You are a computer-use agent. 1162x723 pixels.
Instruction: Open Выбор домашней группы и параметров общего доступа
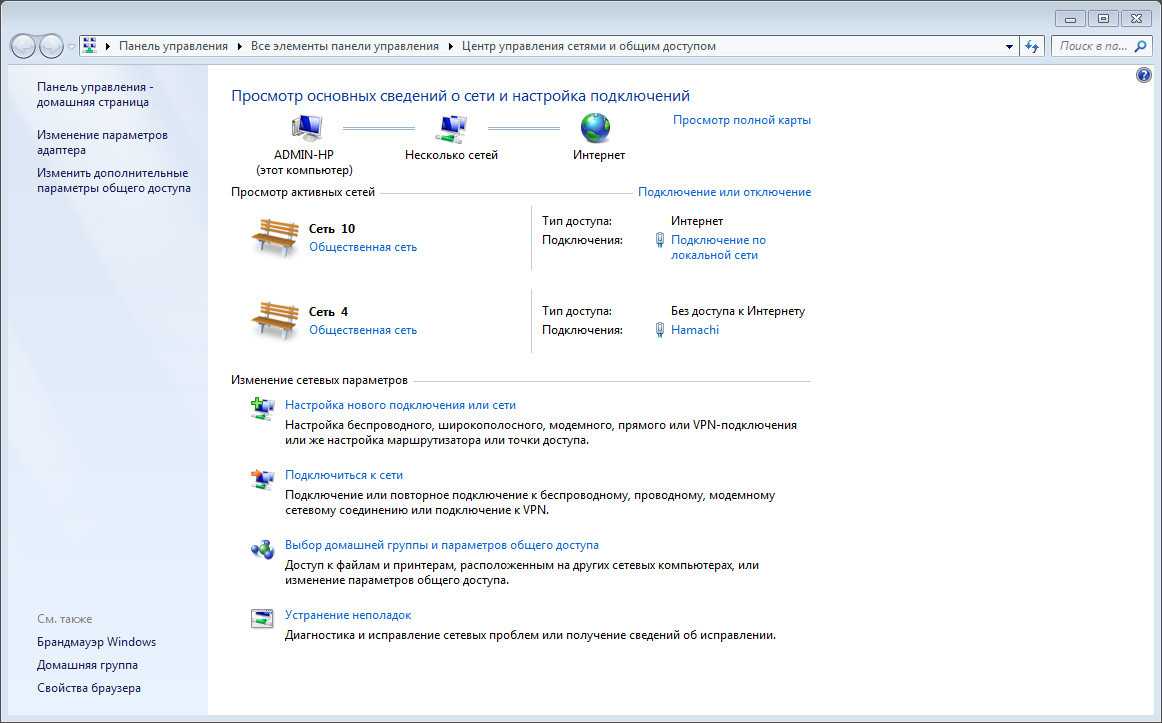pyautogui.click(x=442, y=545)
